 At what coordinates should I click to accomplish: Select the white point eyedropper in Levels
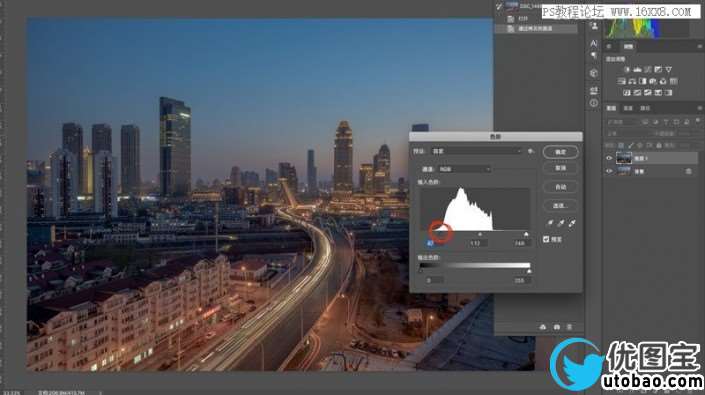point(572,223)
